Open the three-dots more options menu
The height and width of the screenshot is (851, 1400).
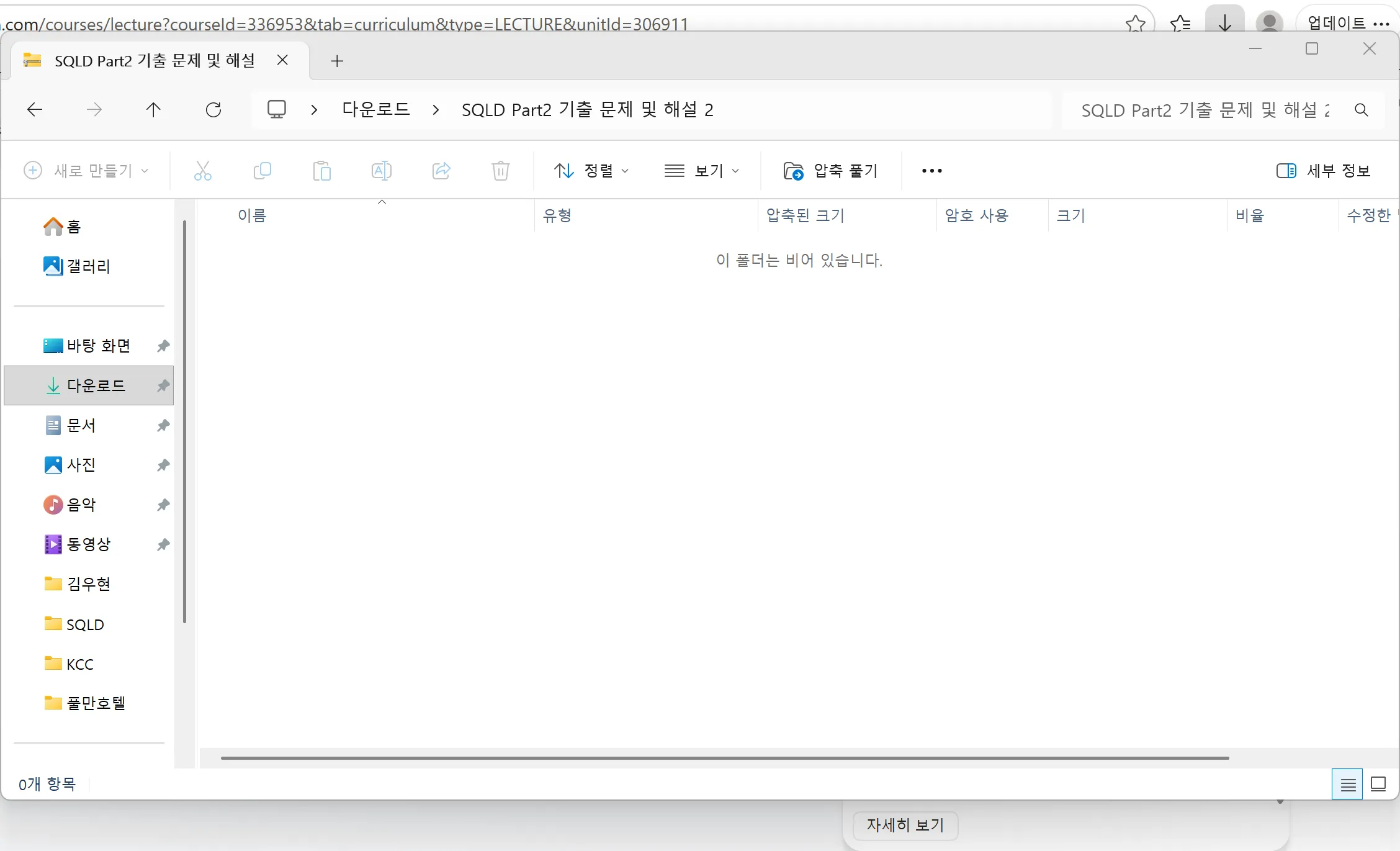931,170
